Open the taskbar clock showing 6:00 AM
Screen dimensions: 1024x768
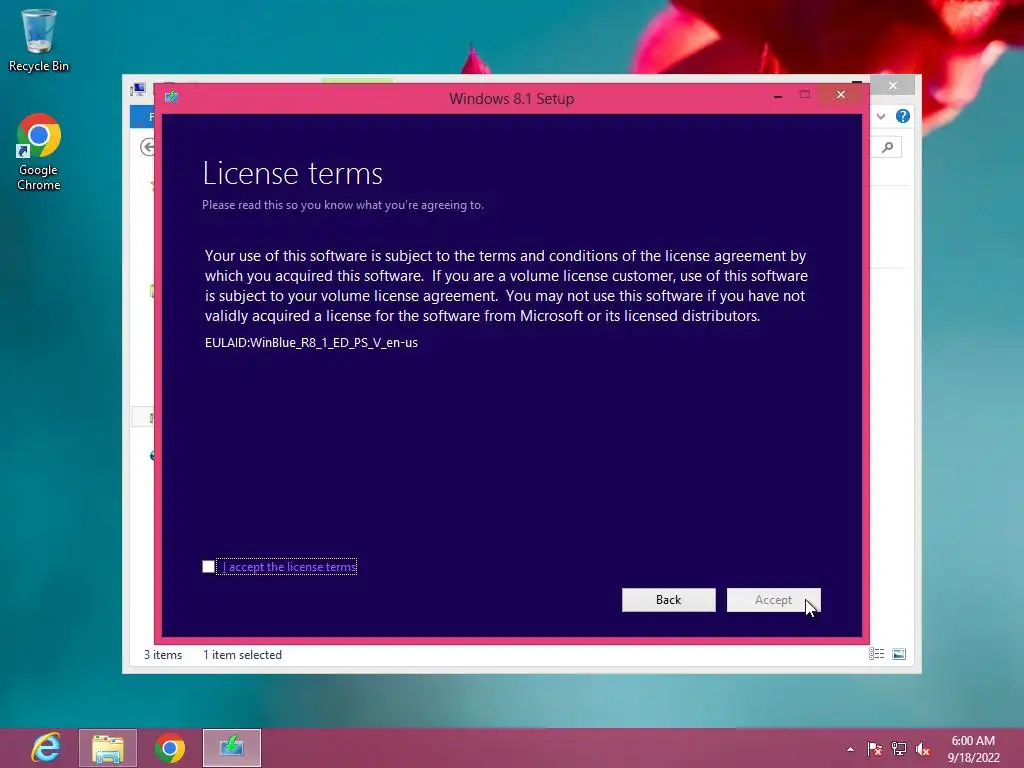pyautogui.click(x=973, y=749)
